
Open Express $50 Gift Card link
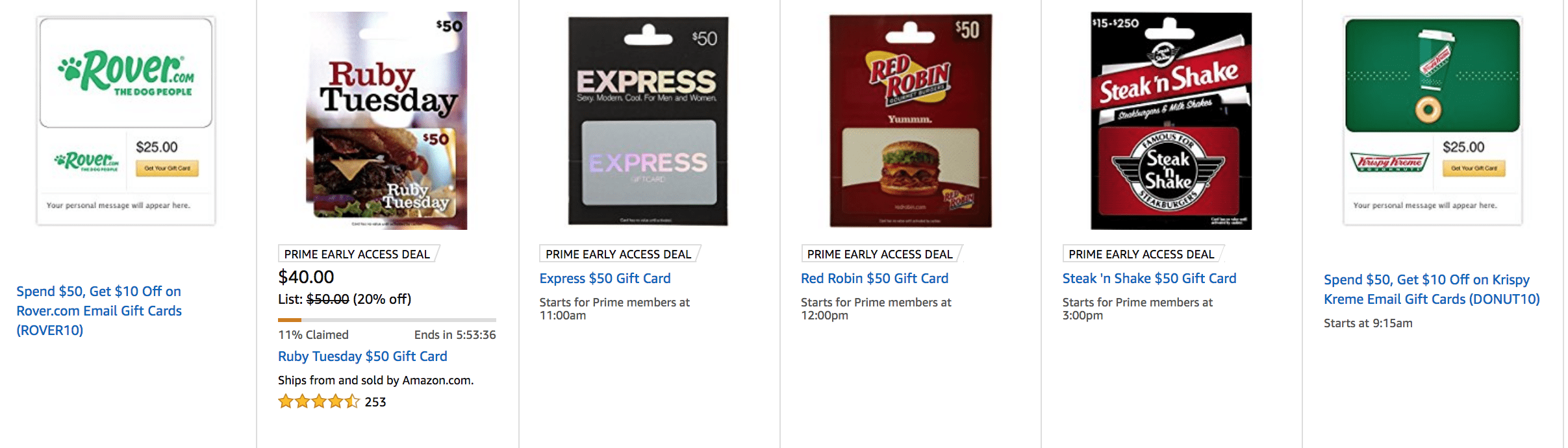click(605, 279)
